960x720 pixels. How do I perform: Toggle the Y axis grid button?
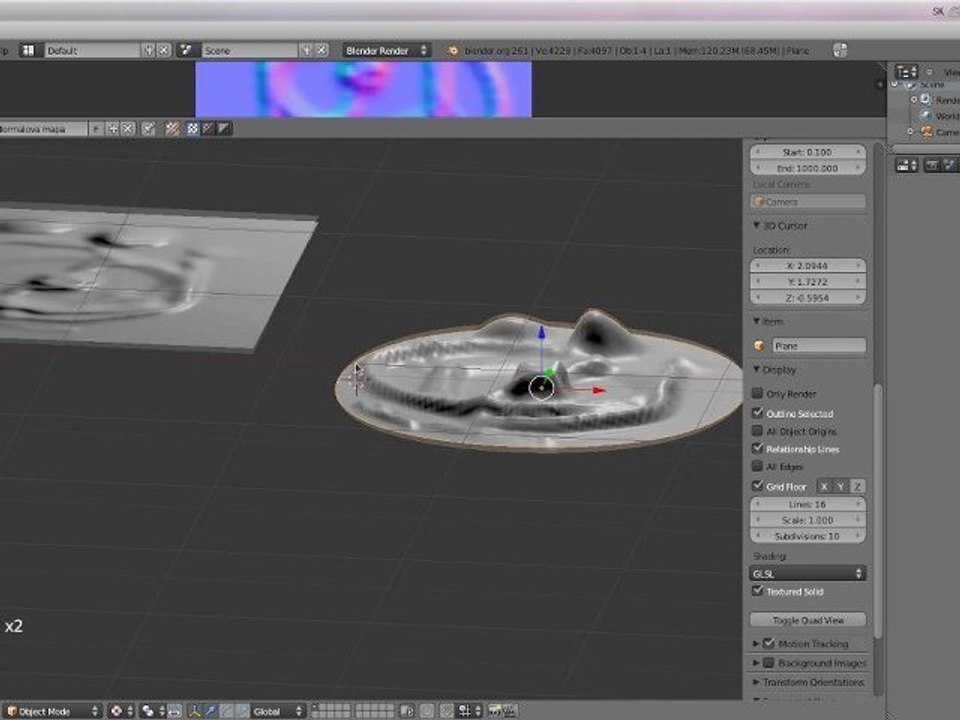coord(841,487)
